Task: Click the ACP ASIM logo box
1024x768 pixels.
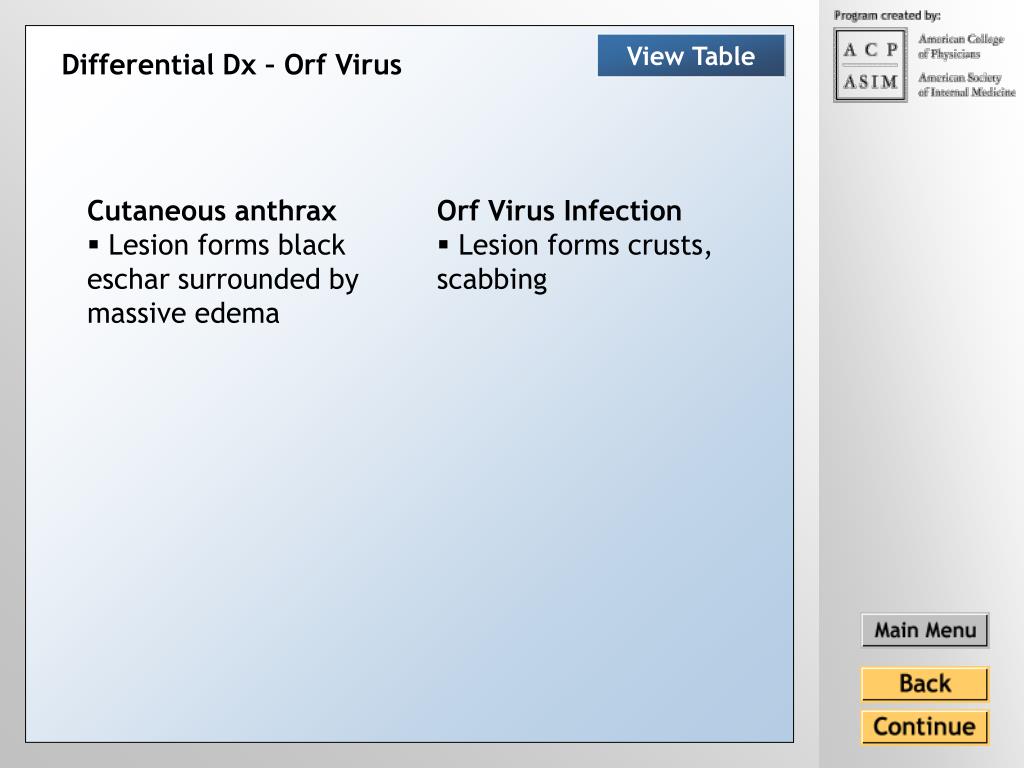Action: point(871,65)
